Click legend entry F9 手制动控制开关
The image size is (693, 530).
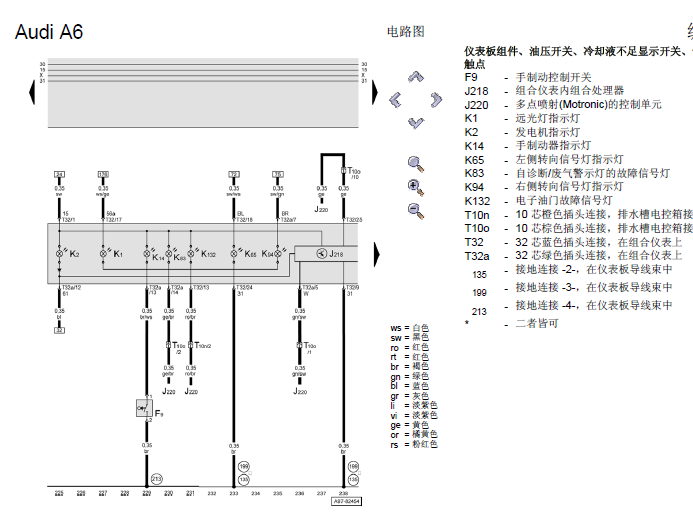528,77
